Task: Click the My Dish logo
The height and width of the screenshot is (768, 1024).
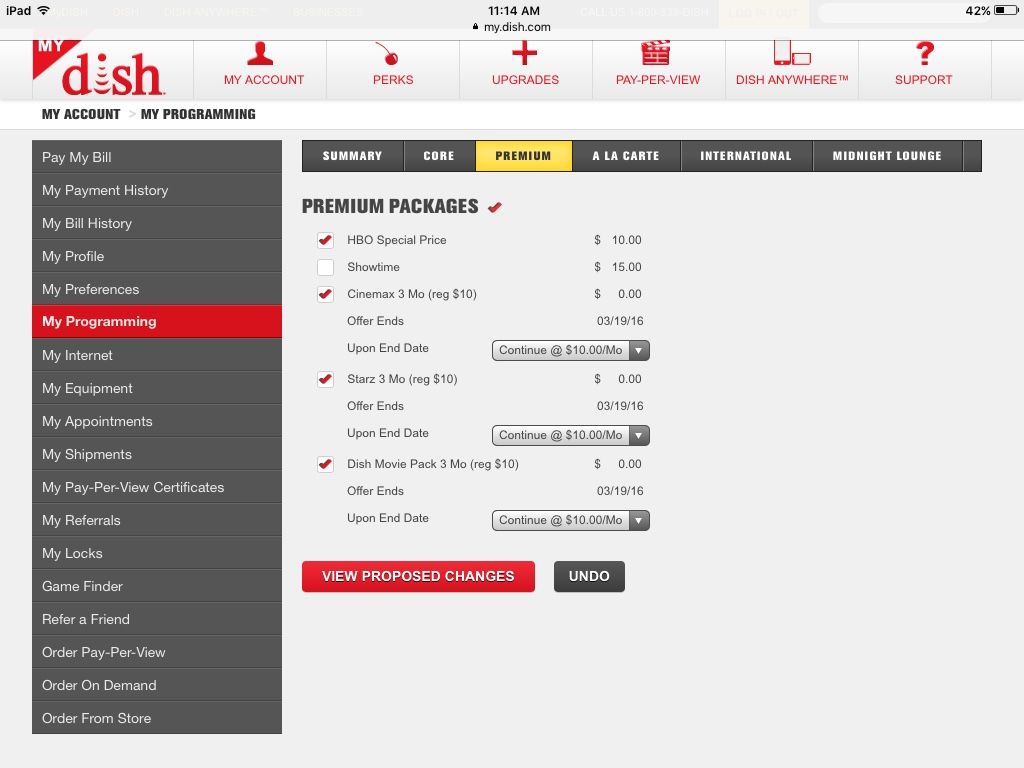Action: click(x=98, y=70)
